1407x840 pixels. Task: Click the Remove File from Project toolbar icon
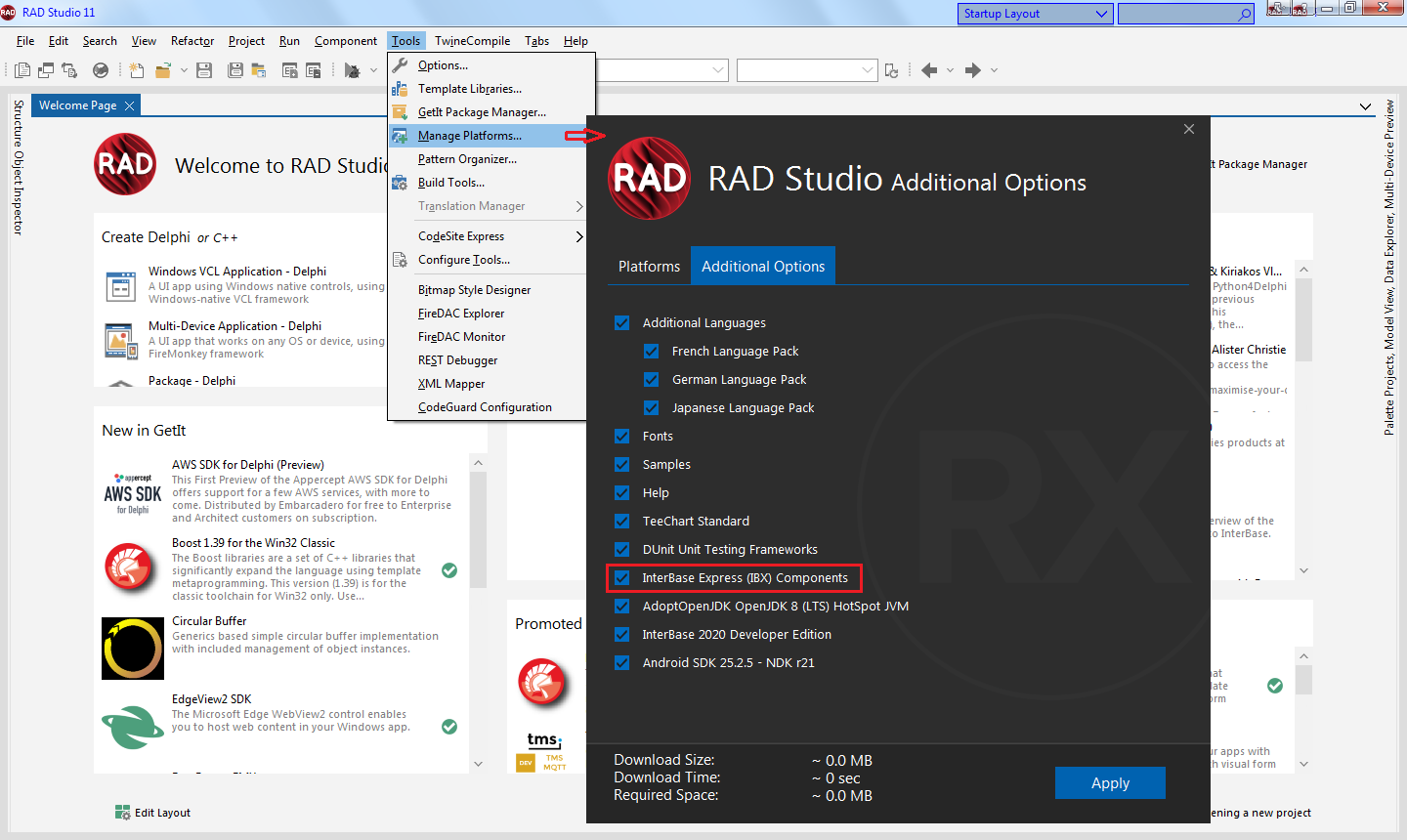tap(314, 70)
